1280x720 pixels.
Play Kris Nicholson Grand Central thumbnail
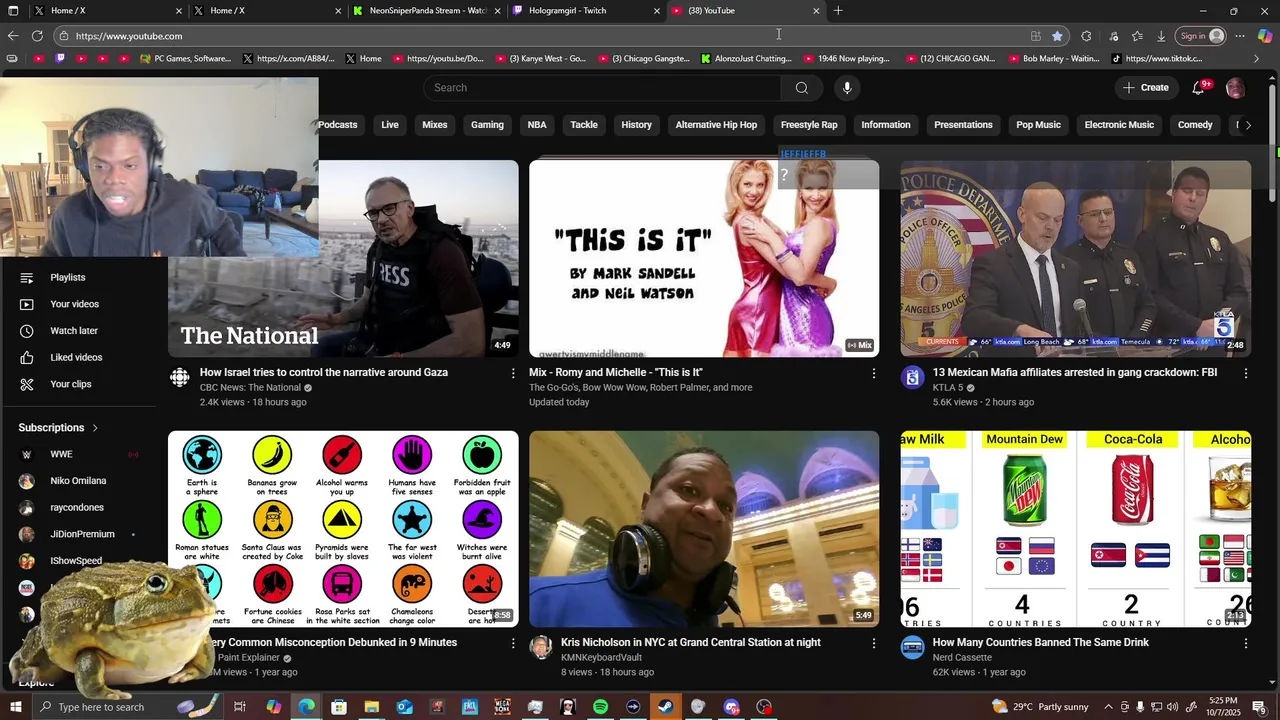click(704, 529)
